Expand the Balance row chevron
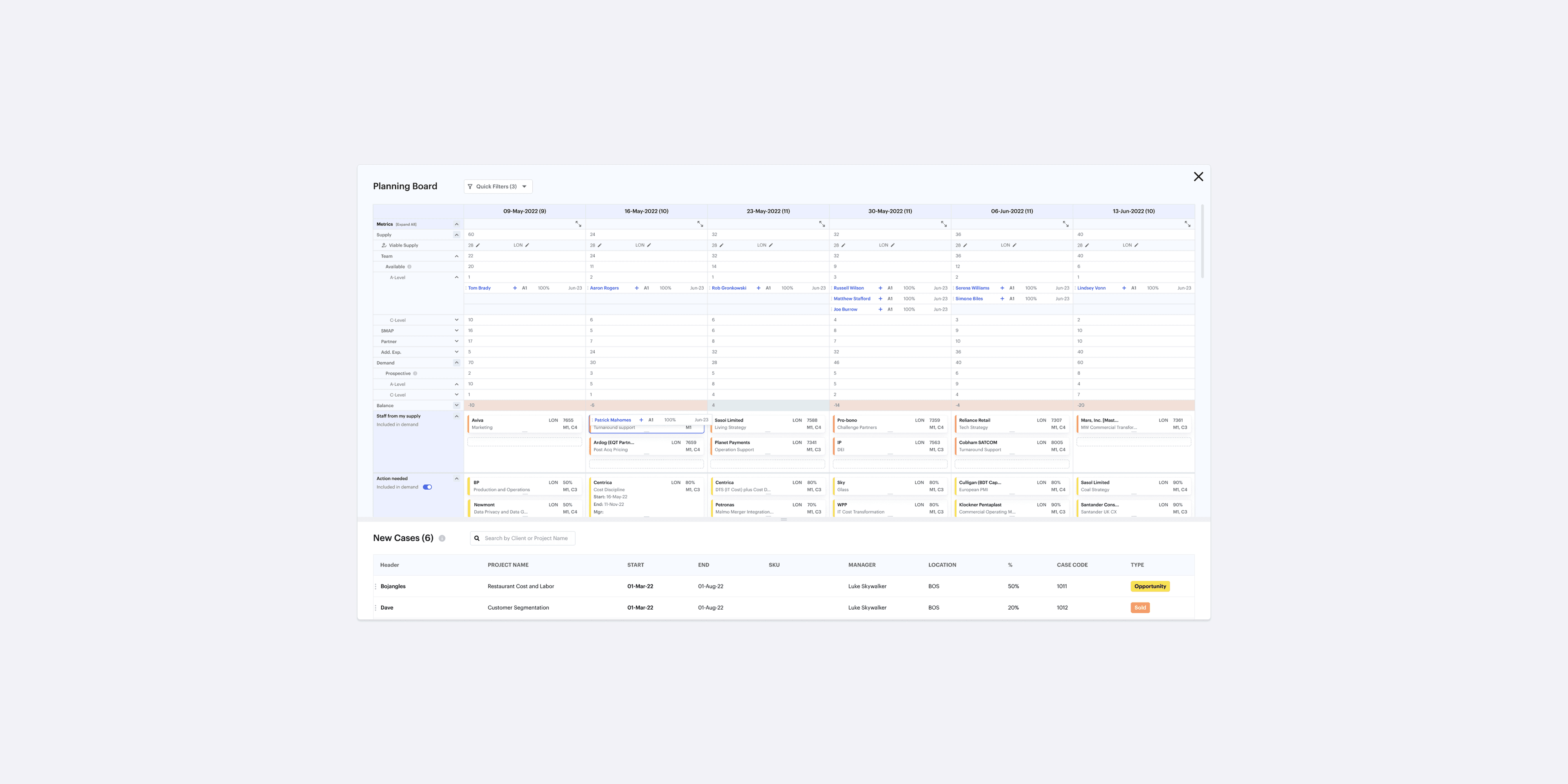Viewport: 1568px width, 784px height. pyautogui.click(x=457, y=405)
